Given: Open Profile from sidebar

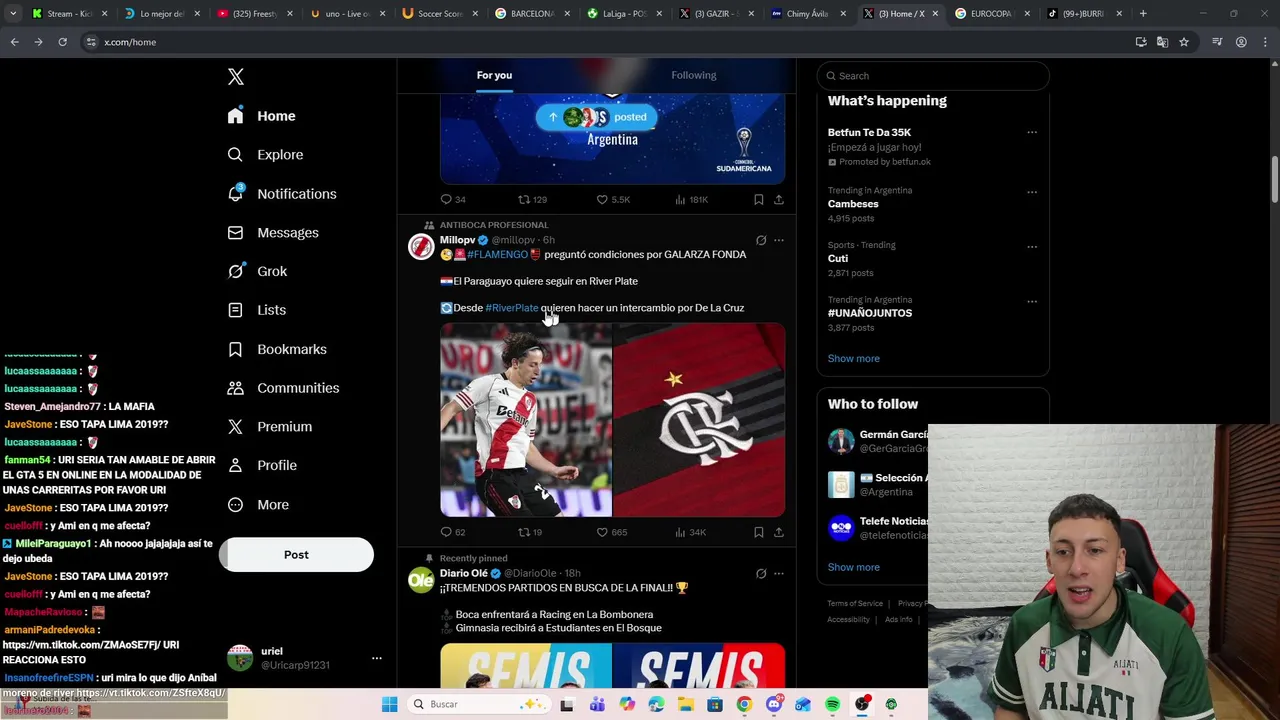Looking at the screenshot, I should 262,466.
